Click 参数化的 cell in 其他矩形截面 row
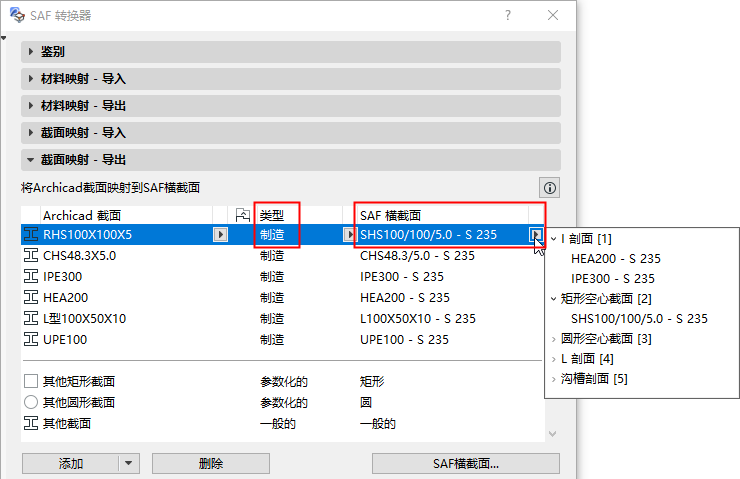This screenshot has width=740, height=479. pos(284,381)
